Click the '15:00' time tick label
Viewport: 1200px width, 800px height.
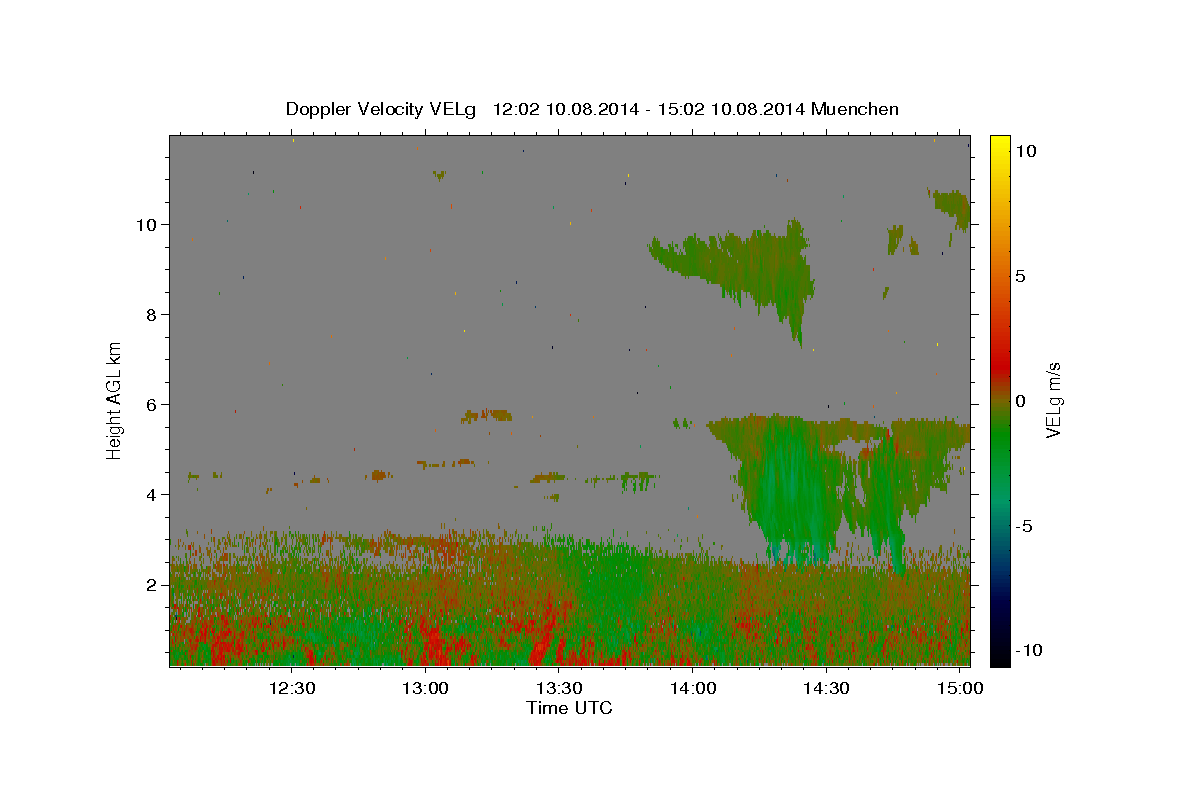[961, 688]
